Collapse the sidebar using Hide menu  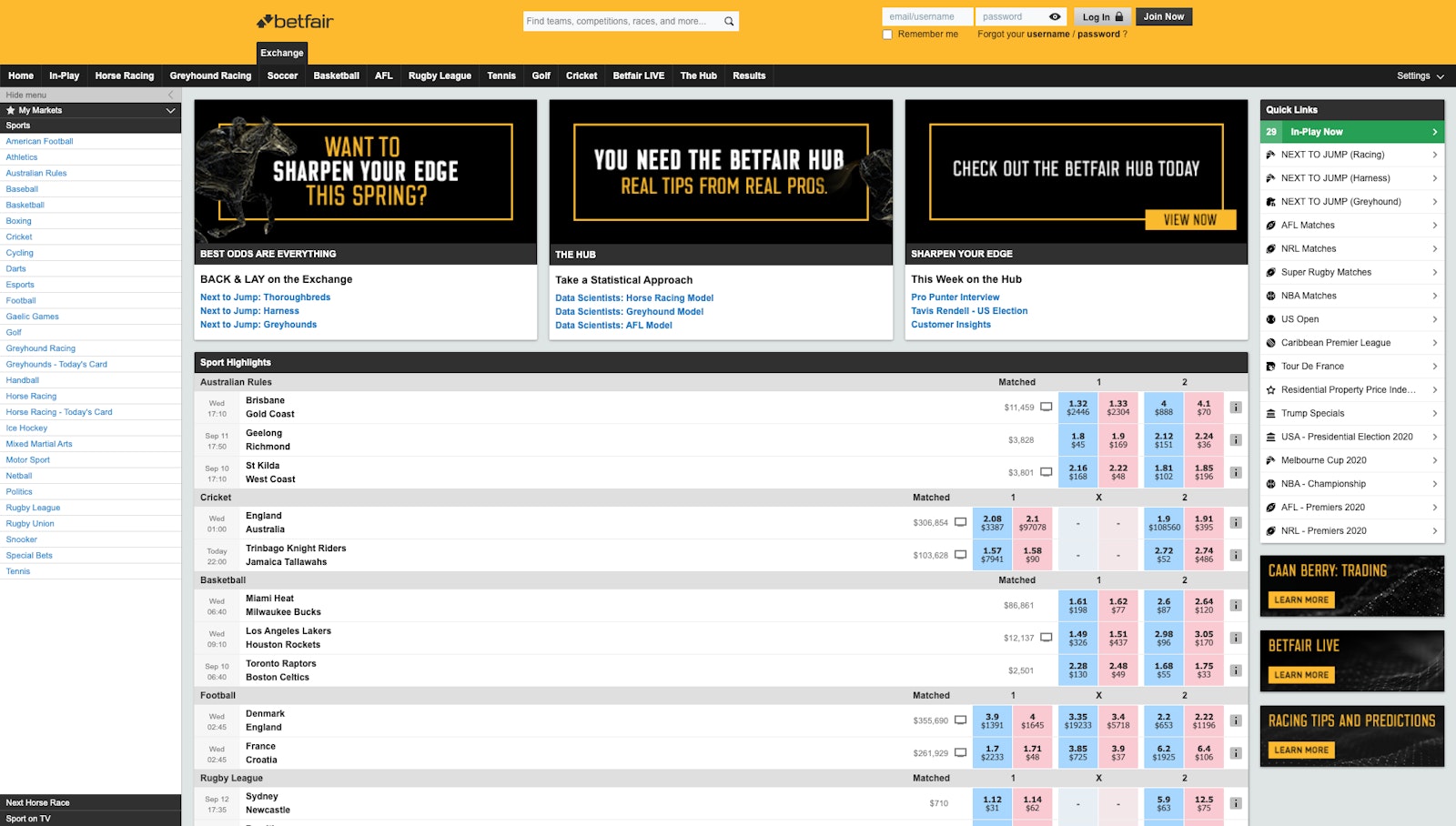click(25, 94)
